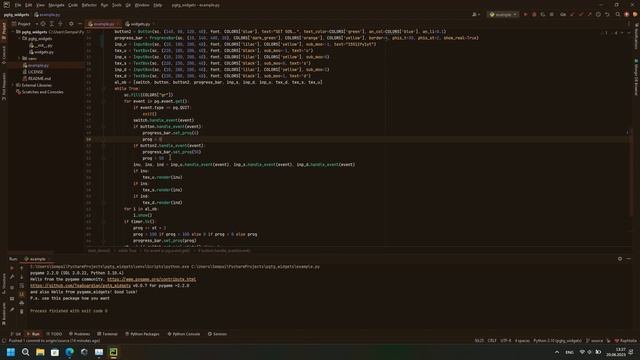Collapse the pgtg_widgets package subfolder

[19, 38]
